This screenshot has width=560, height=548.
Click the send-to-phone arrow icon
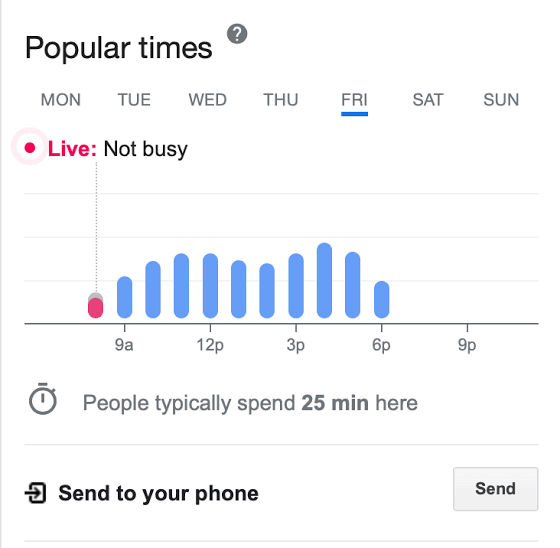point(36,493)
